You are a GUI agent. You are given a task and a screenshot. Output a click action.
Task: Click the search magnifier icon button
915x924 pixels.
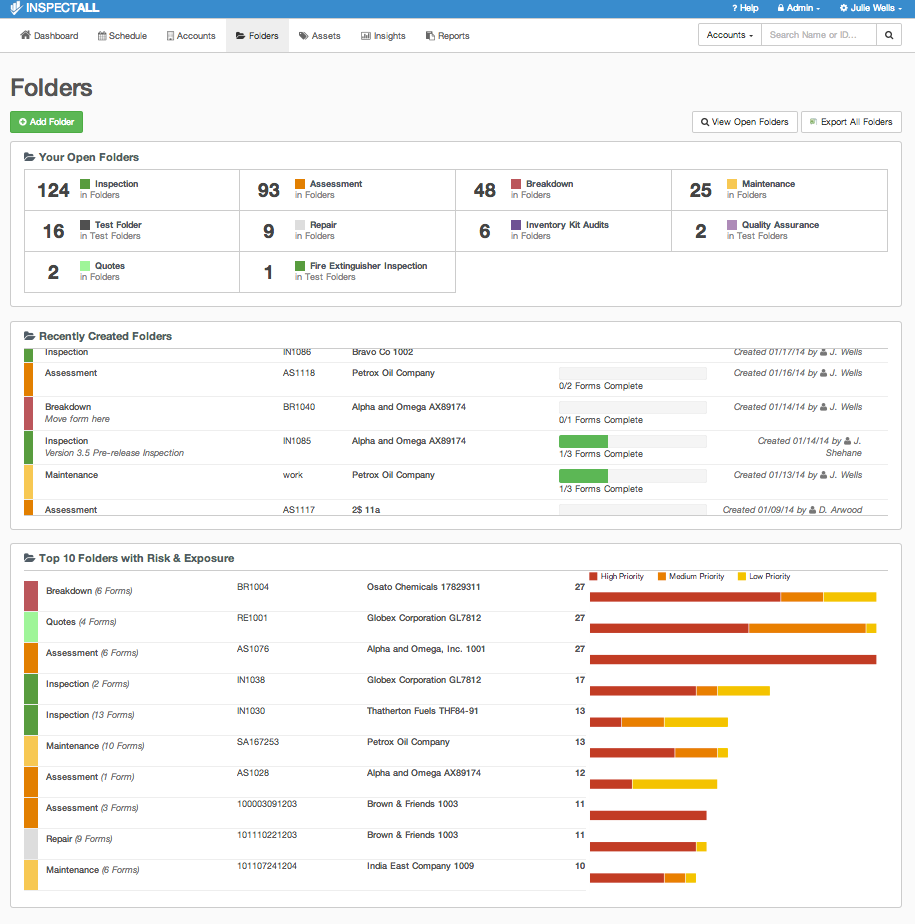pyautogui.click(x=888, y=35)
